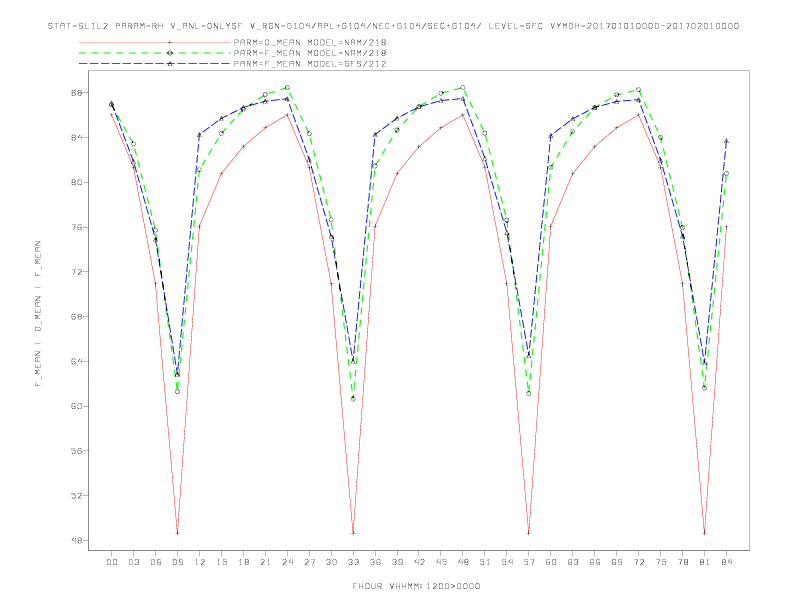Click y-axis tick label 68
Screen dimensions: 792x612
tap(77, 317)
